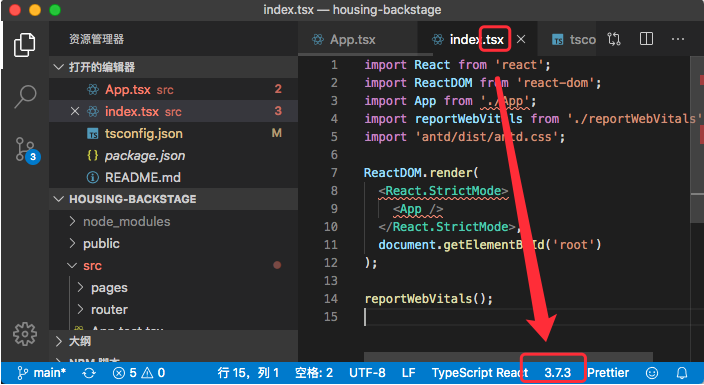Open notifications bell in status bar
The height and width of the screenshot is (385, 704).
[682, 373]
